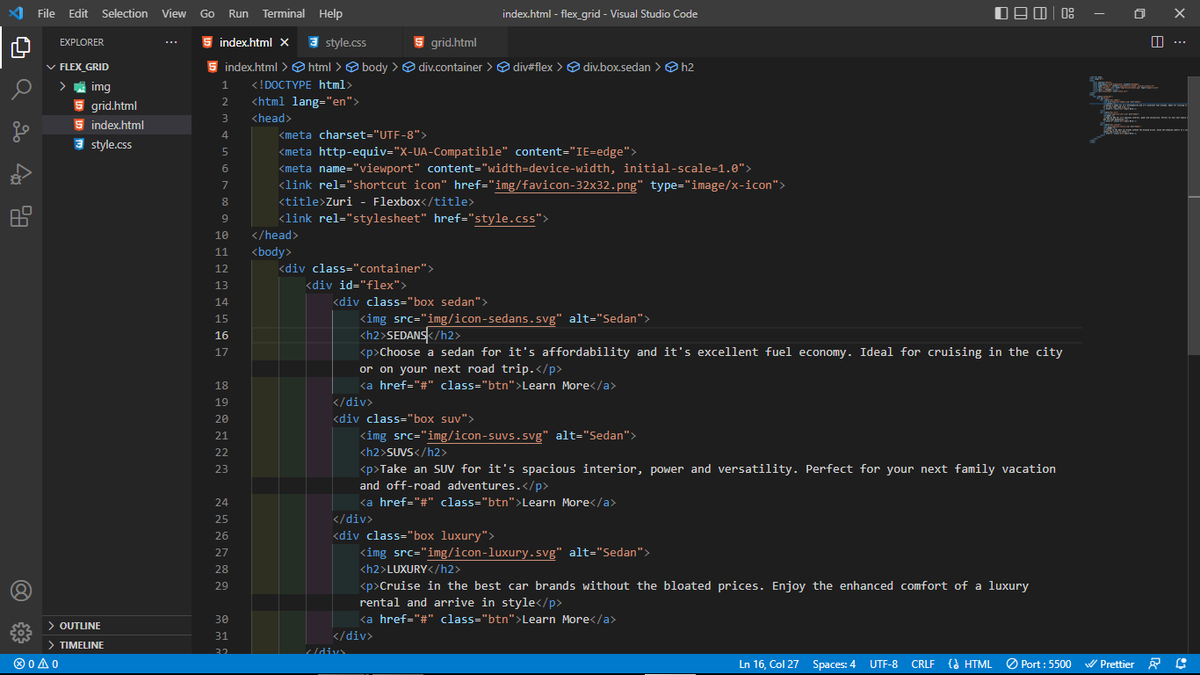The height and width of the screenshot is (675, 1200).
Task: Open the Extensions view
Action: pos(22,217)
